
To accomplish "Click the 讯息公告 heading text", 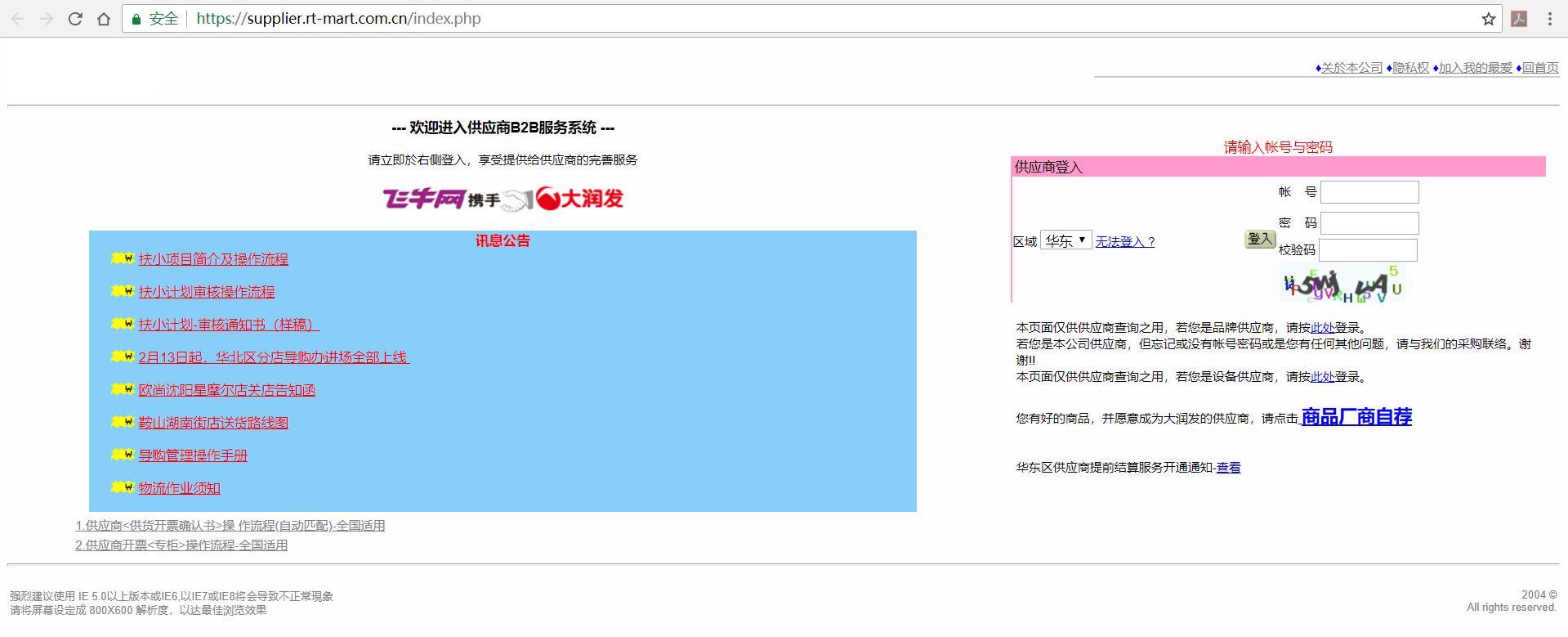I will 503,240.
